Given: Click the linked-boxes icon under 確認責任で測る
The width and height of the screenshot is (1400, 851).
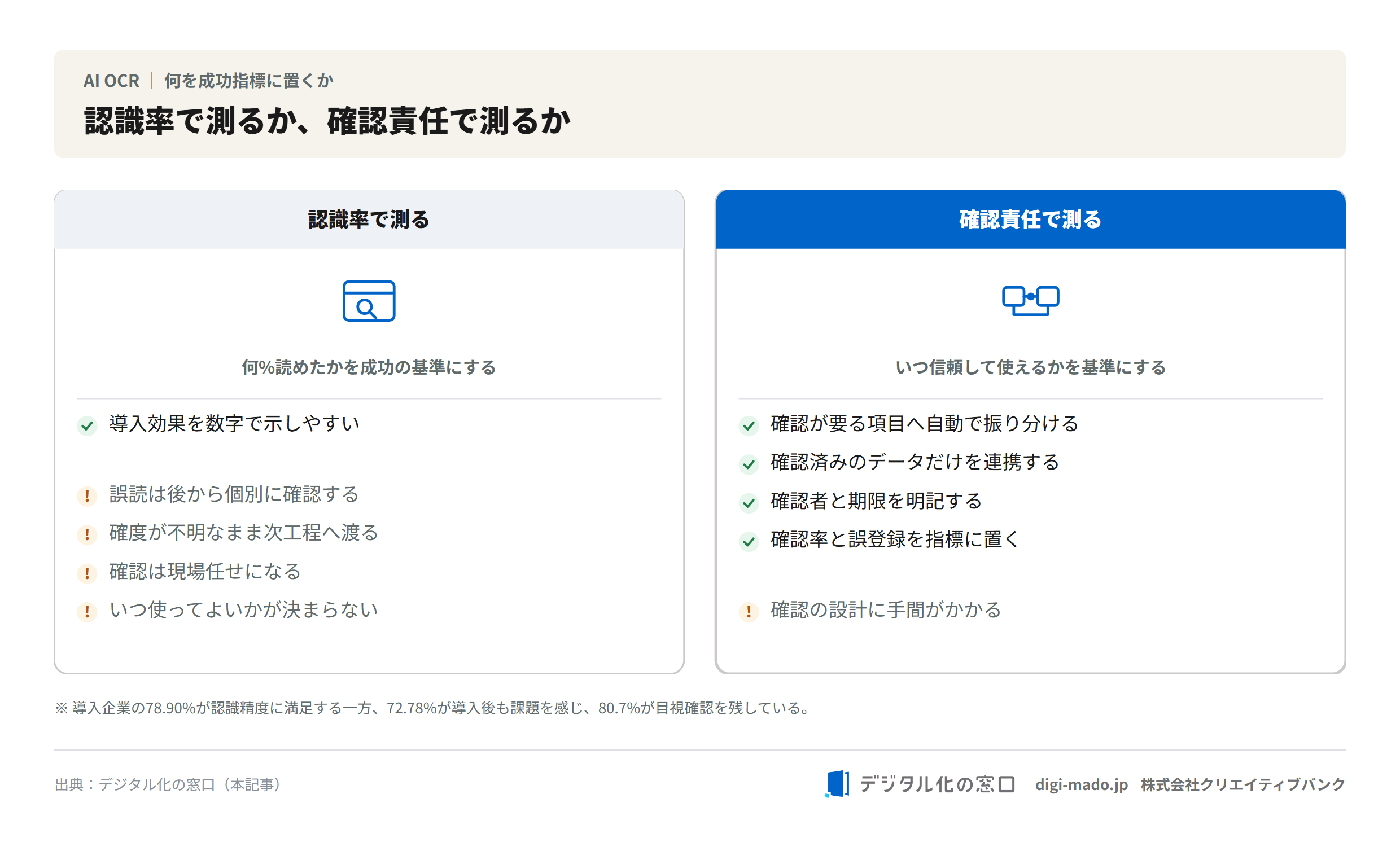Looking at the screenshot, I should coord(1030,300).
